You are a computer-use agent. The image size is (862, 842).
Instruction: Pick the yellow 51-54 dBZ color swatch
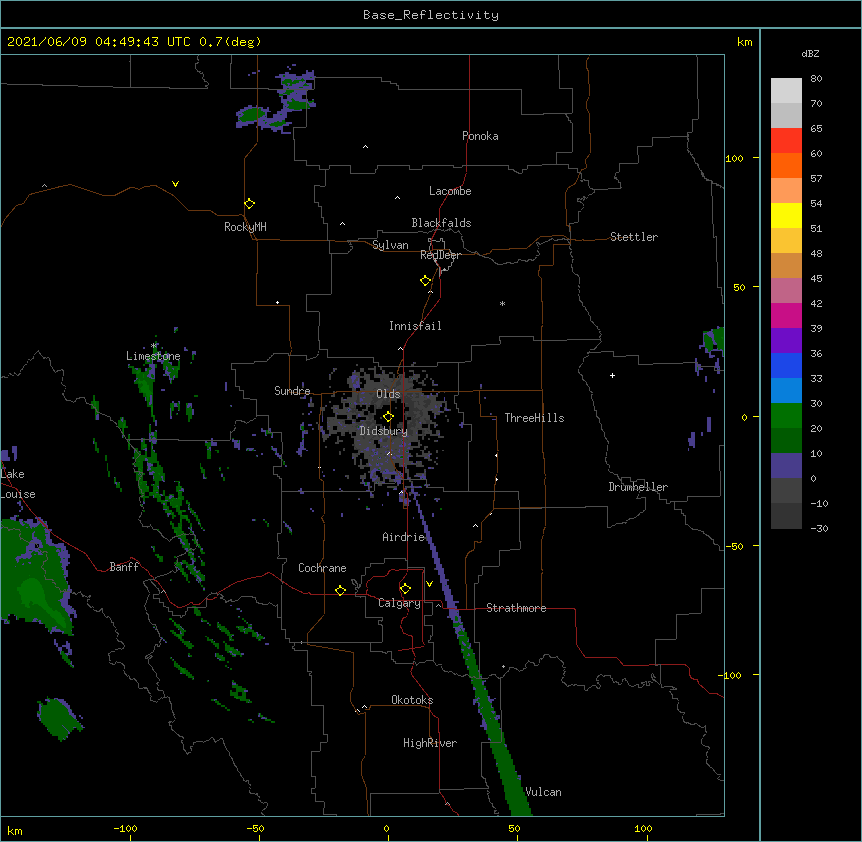point(786,215)
